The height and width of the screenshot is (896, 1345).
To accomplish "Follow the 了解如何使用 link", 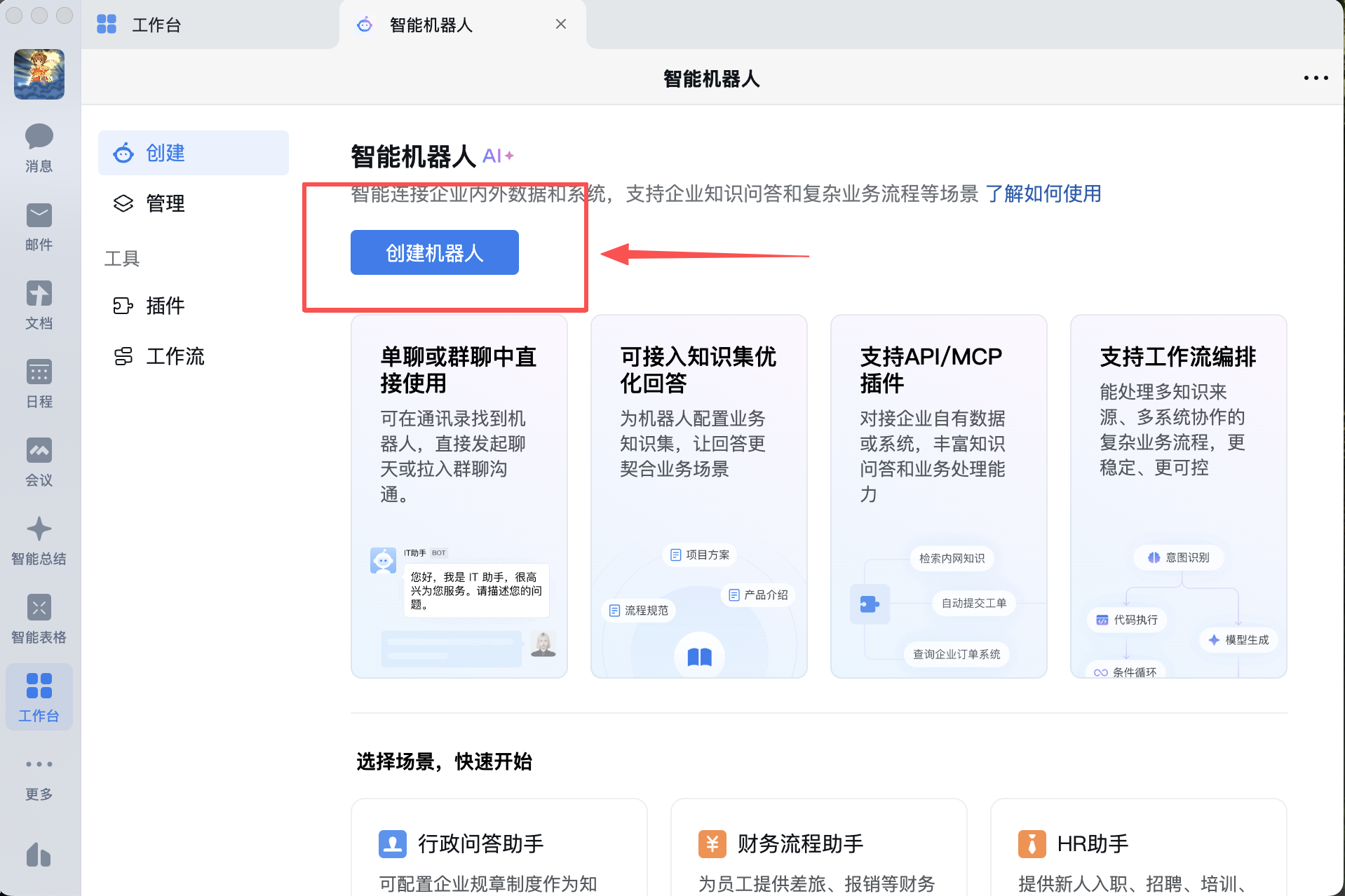I will (1043, 194).
